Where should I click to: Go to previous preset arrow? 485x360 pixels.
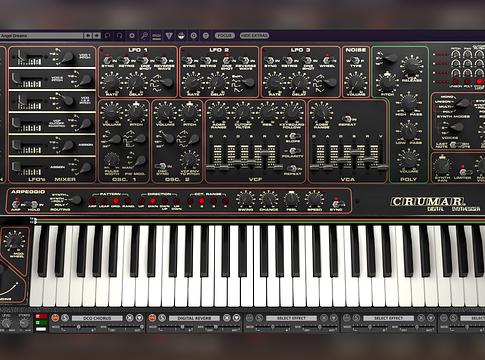click(x=88, y=36)
